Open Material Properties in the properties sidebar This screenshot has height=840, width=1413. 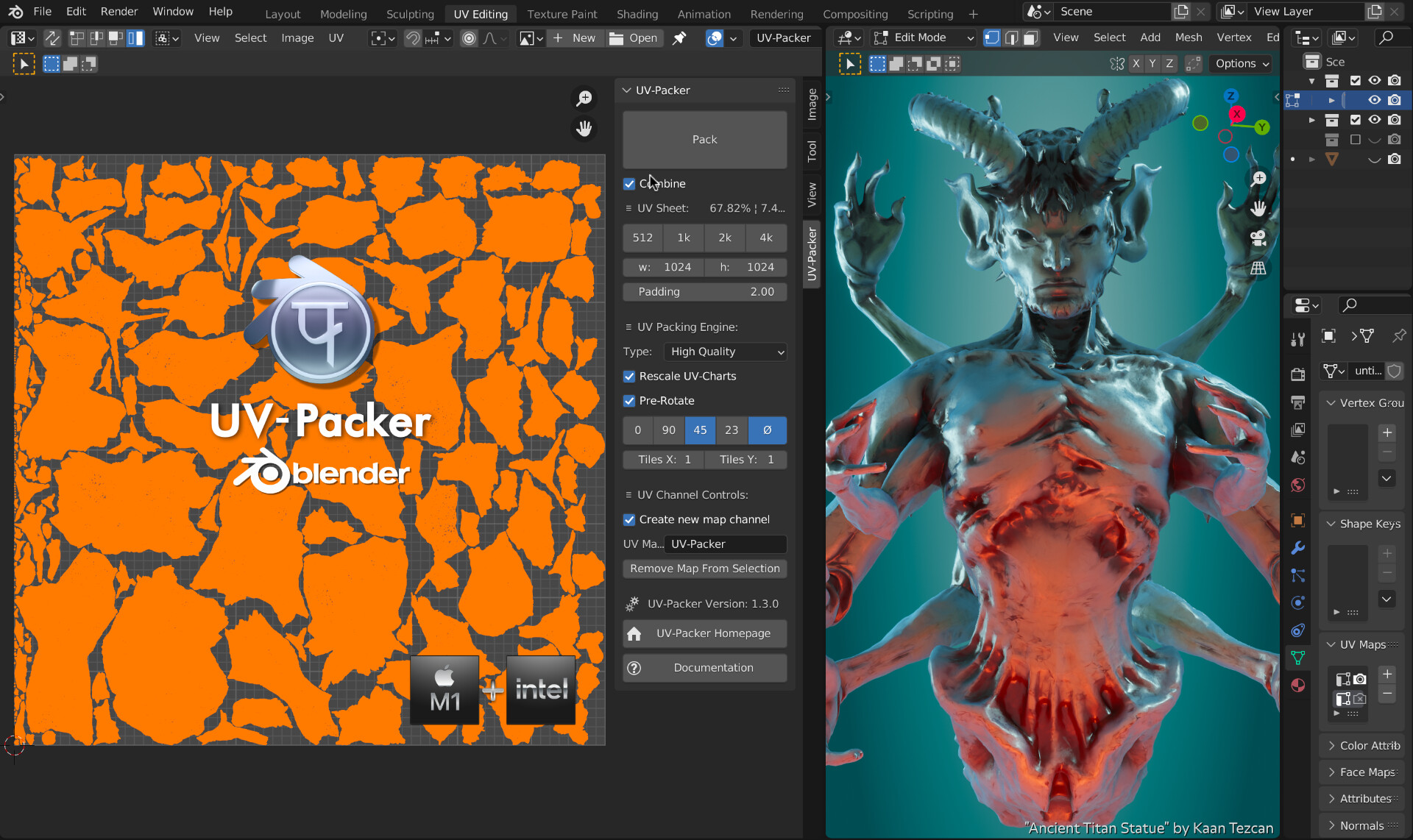pos(1297,685)
